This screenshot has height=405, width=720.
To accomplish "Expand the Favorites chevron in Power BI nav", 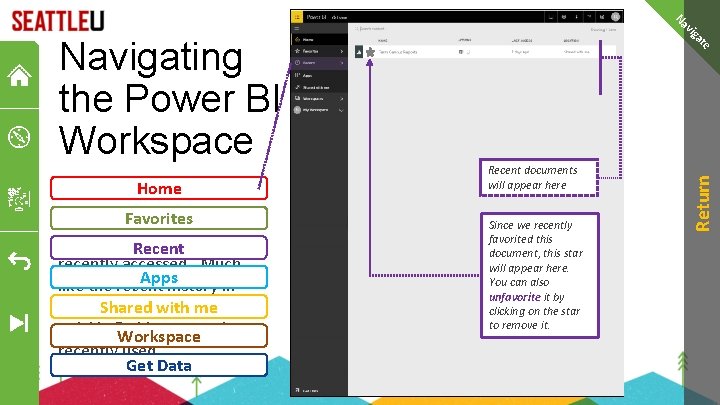I will click(x=342, y=51).
